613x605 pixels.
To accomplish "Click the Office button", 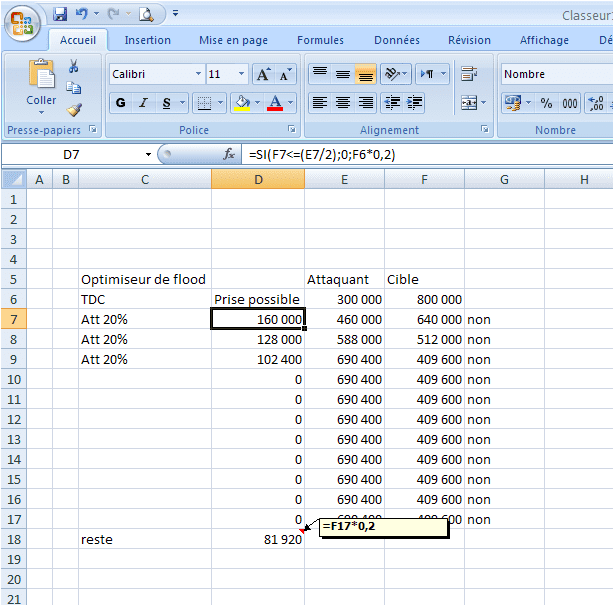I will (x=22, y=20).
